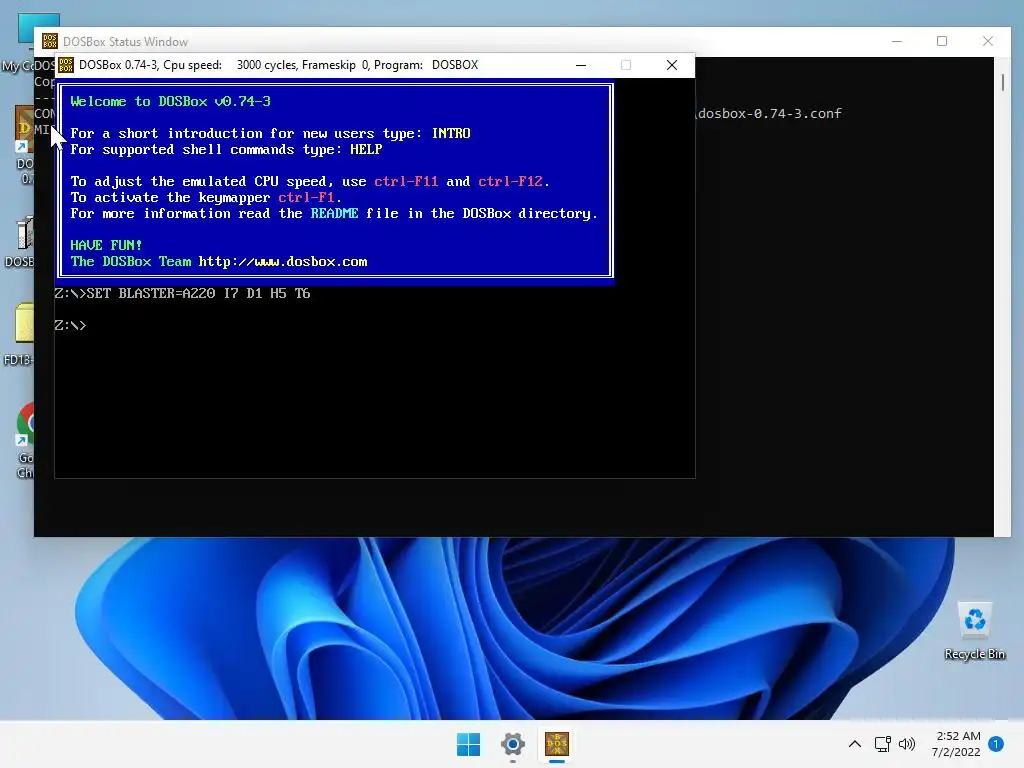Viewport: 1024px width, 768px height.
Task: Click the dosbox-0.74-3.conf text in Status Window
Action: click(770, 114)
